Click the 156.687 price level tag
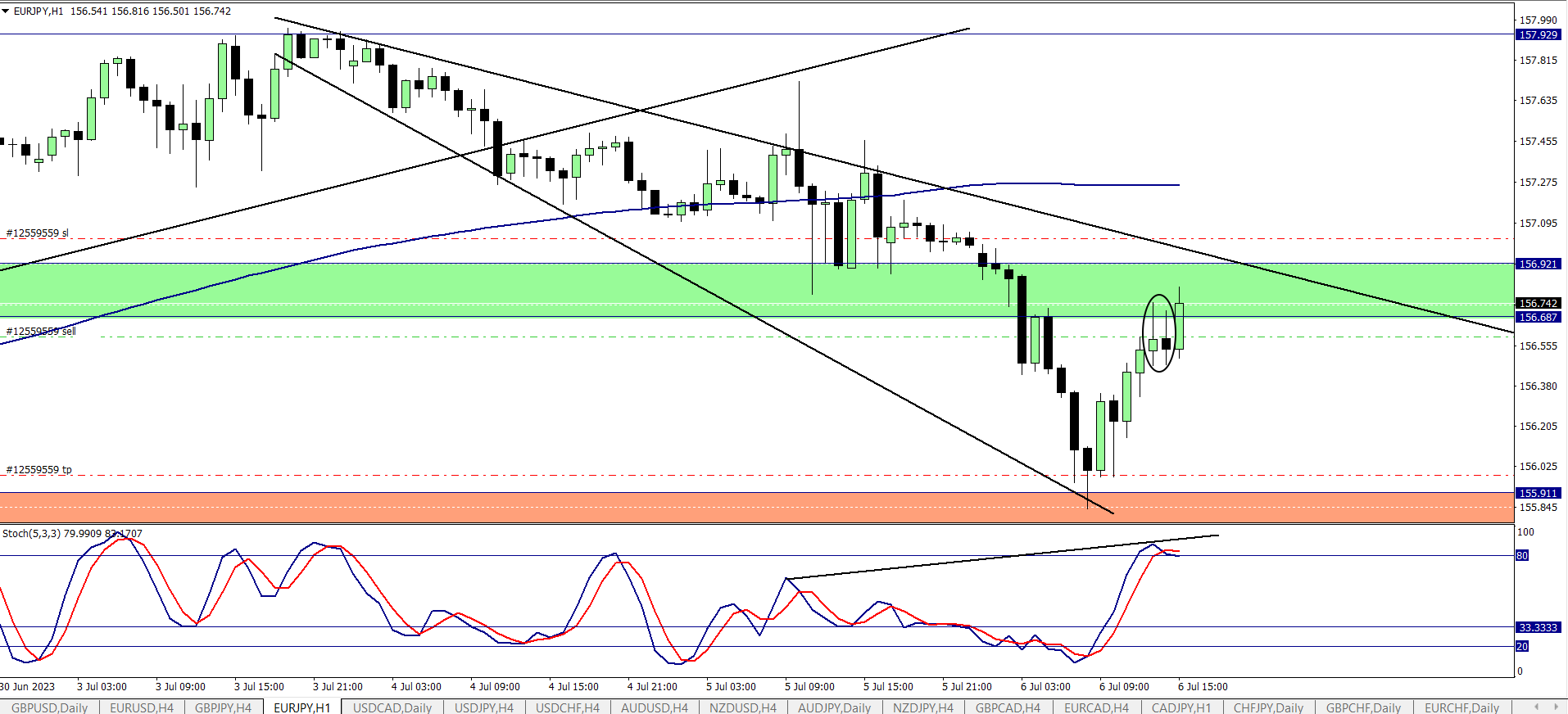This screenshot has height=714, width=1568. (x=1539, y=317)
